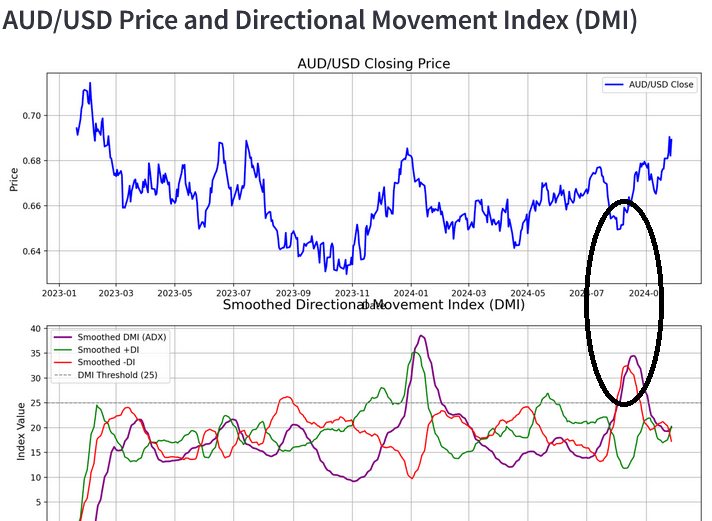Click the 2024-01 date tick label
Viewport: 712px width, 521px height.
tap(411, 293)
